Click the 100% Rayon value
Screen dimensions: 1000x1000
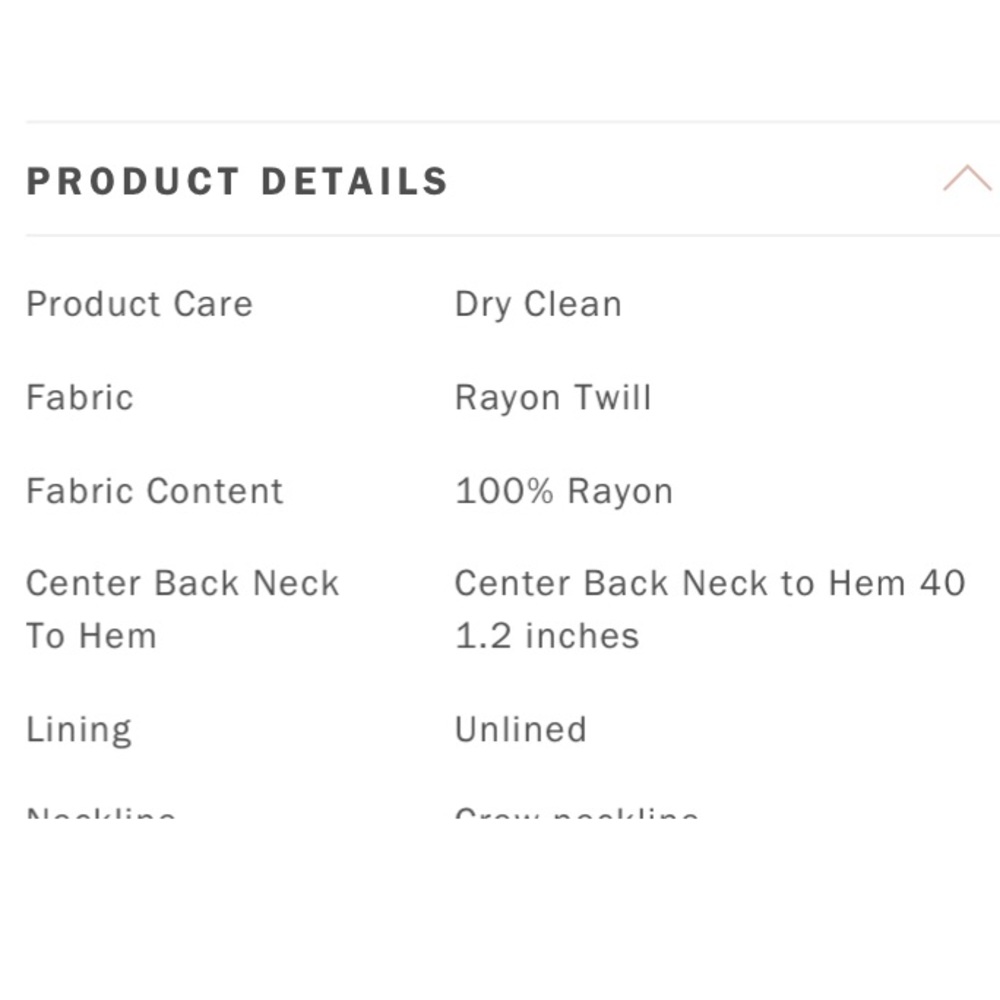pyautogui.click(x=564, y=492)
